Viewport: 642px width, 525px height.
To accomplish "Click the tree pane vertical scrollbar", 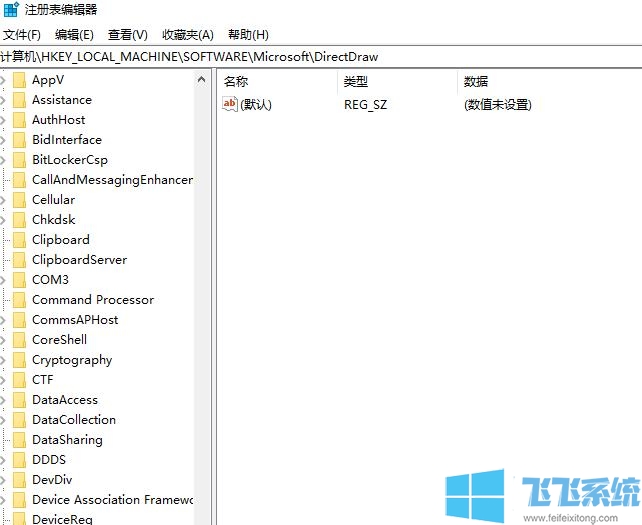I will click(204, 300).
